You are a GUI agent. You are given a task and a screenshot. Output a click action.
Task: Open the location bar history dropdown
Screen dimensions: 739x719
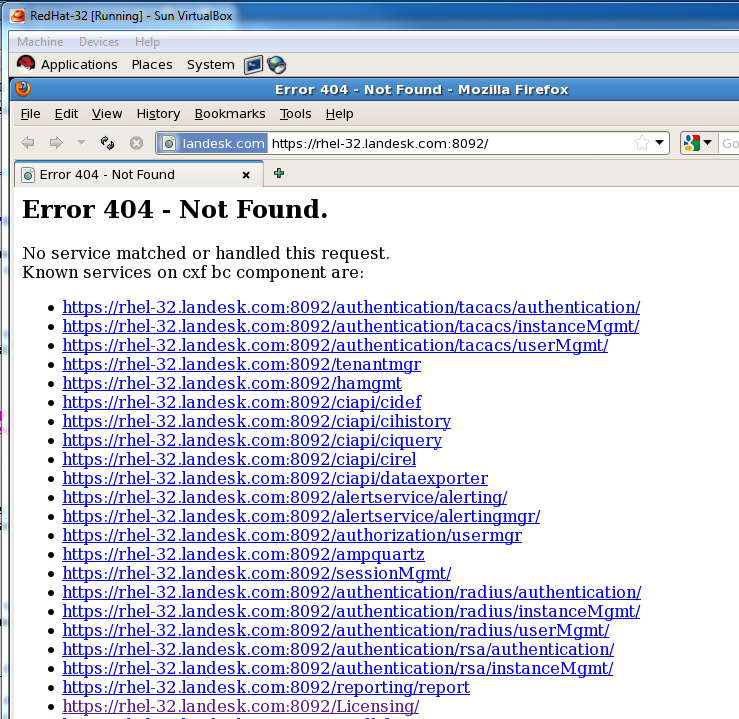[x=660, y=143]
